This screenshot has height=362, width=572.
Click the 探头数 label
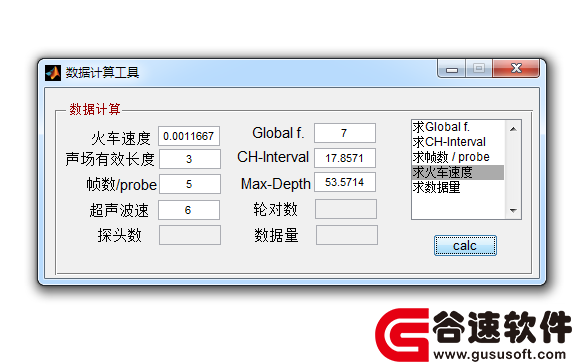tap(119, 235)
